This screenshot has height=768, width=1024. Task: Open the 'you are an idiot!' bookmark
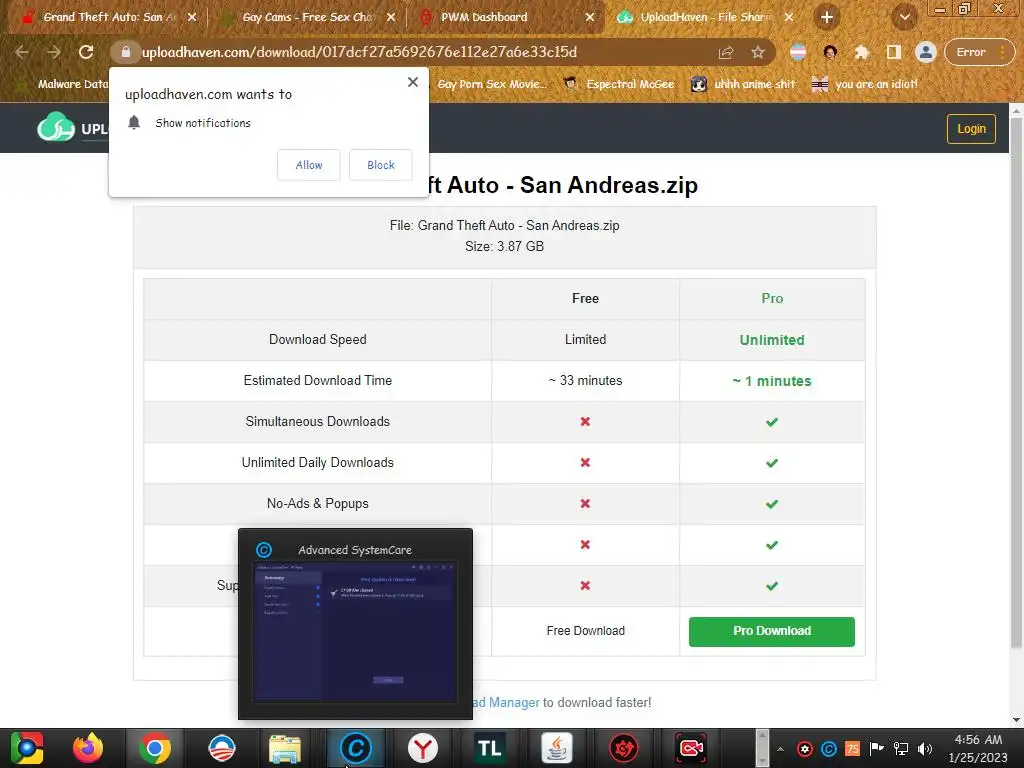(864, 84)
